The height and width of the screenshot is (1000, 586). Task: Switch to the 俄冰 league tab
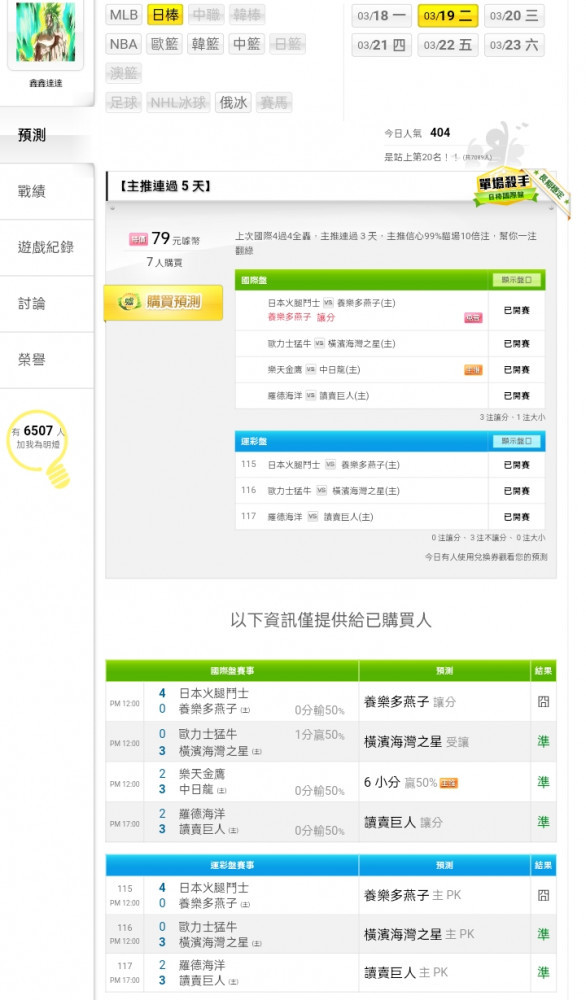click(233, 103)
